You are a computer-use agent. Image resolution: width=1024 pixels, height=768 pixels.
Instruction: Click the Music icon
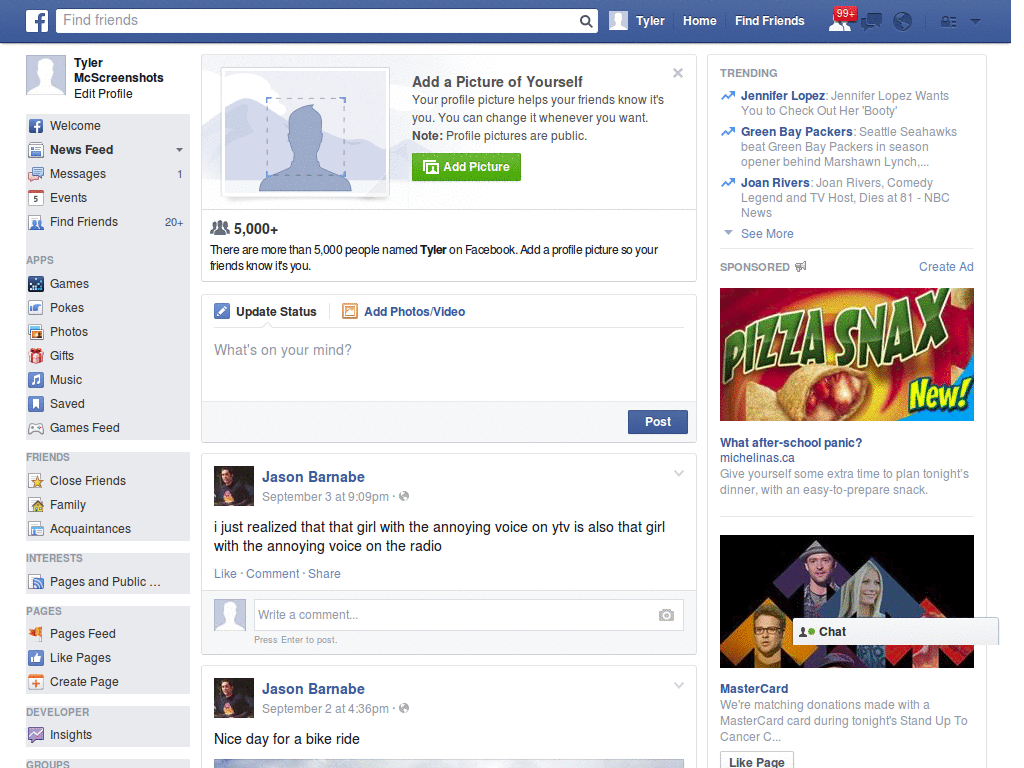click(x=36, y=380)
